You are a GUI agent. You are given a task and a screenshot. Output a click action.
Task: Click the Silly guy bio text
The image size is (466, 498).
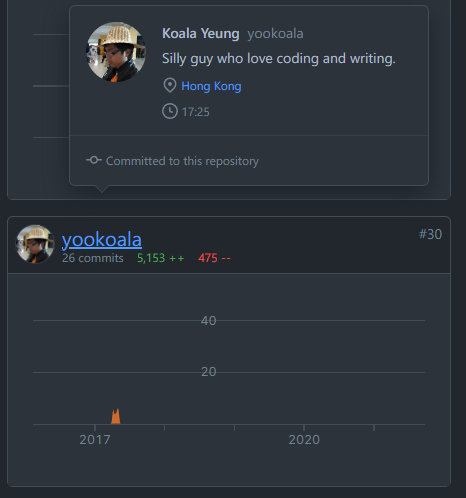tap(279, 59)
